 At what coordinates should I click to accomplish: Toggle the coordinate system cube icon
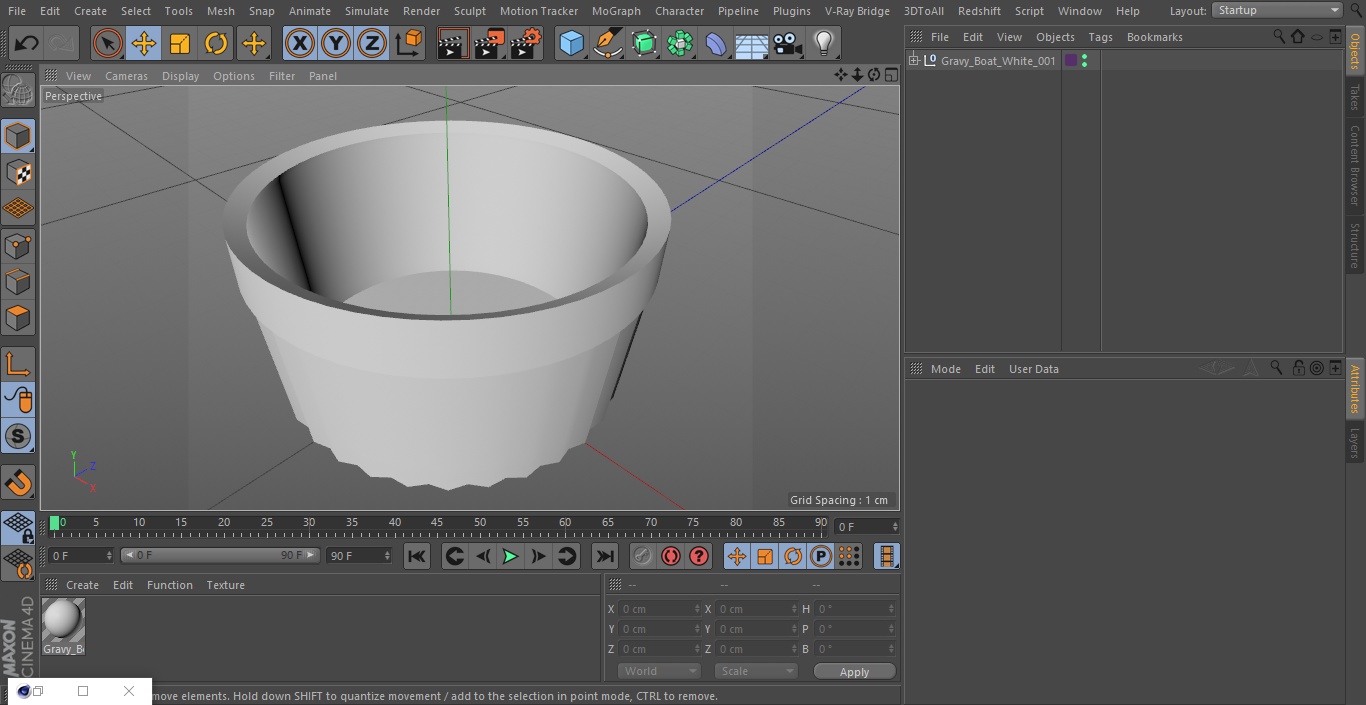pos(409,43)
